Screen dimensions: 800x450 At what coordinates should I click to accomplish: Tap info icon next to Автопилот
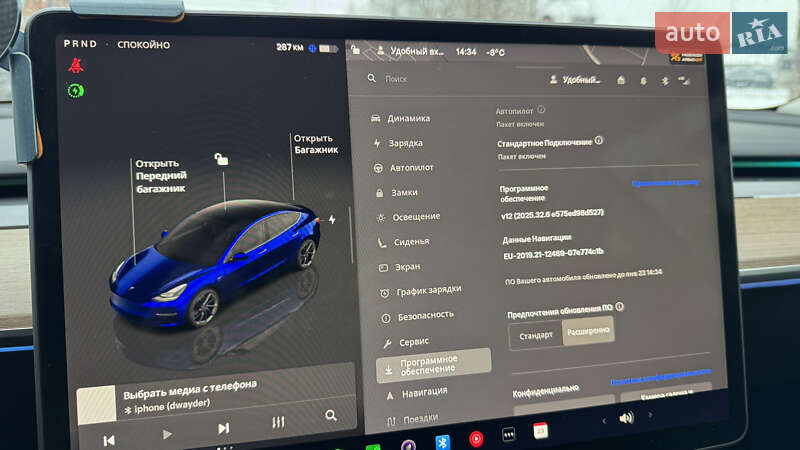point(541,110)
